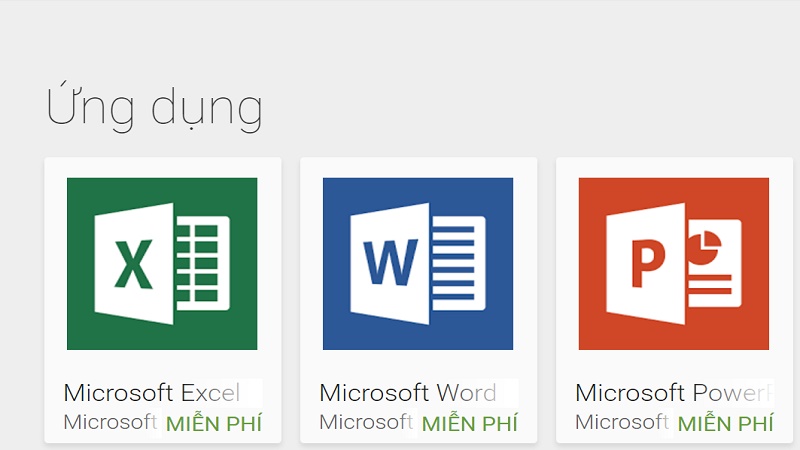Open the orange PowerPoint app icon
Screen dimensions: 800x450
[674, 263]
